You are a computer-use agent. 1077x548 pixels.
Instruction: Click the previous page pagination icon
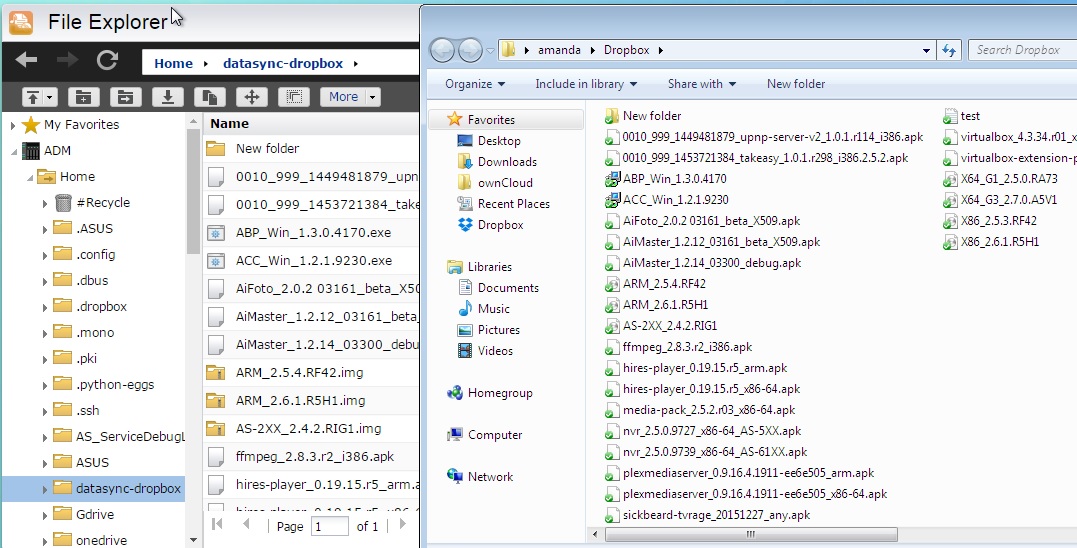click(x=246, y=525)
